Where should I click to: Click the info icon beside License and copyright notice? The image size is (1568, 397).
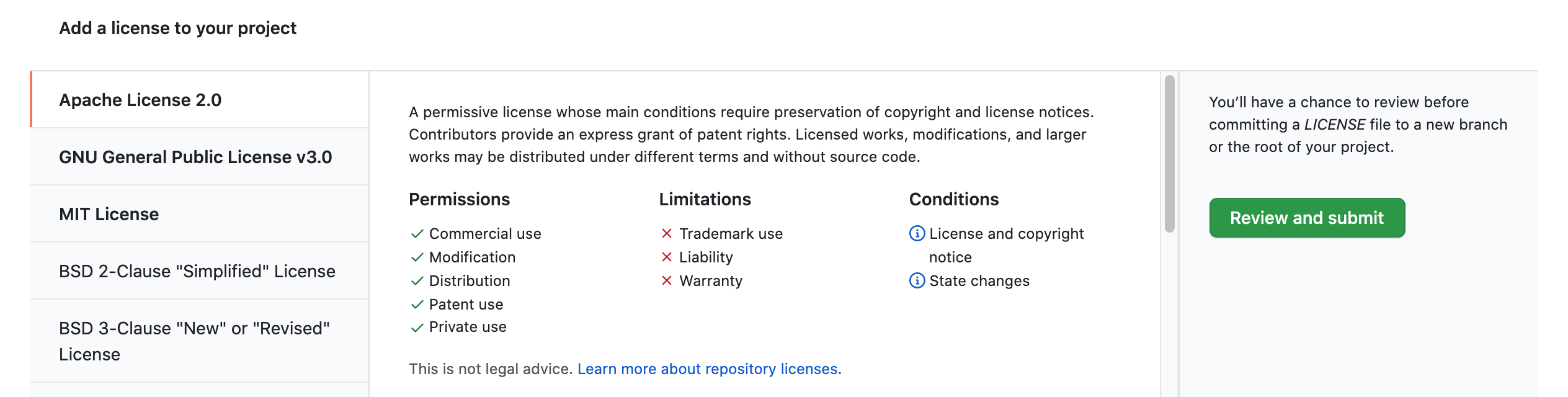pos(917,233)
